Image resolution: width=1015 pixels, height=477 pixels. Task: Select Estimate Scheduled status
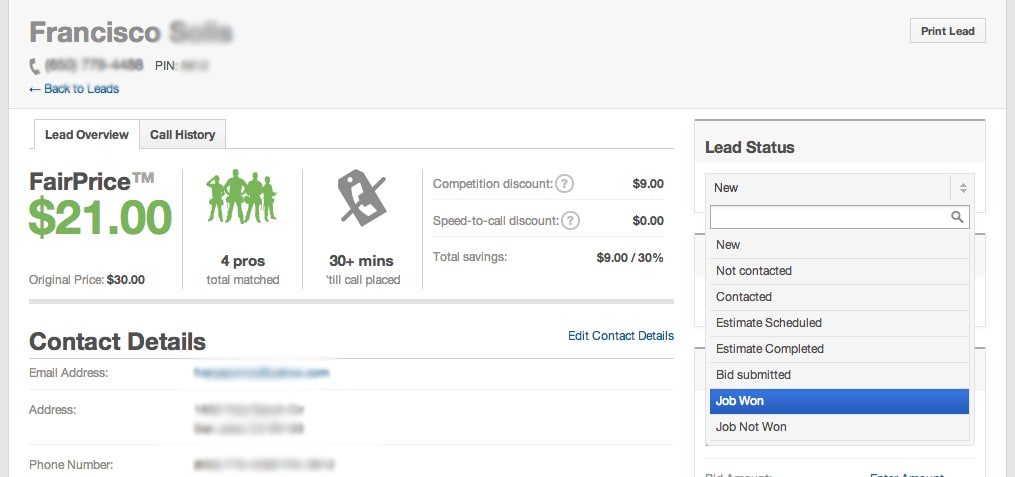pos(839,323)
